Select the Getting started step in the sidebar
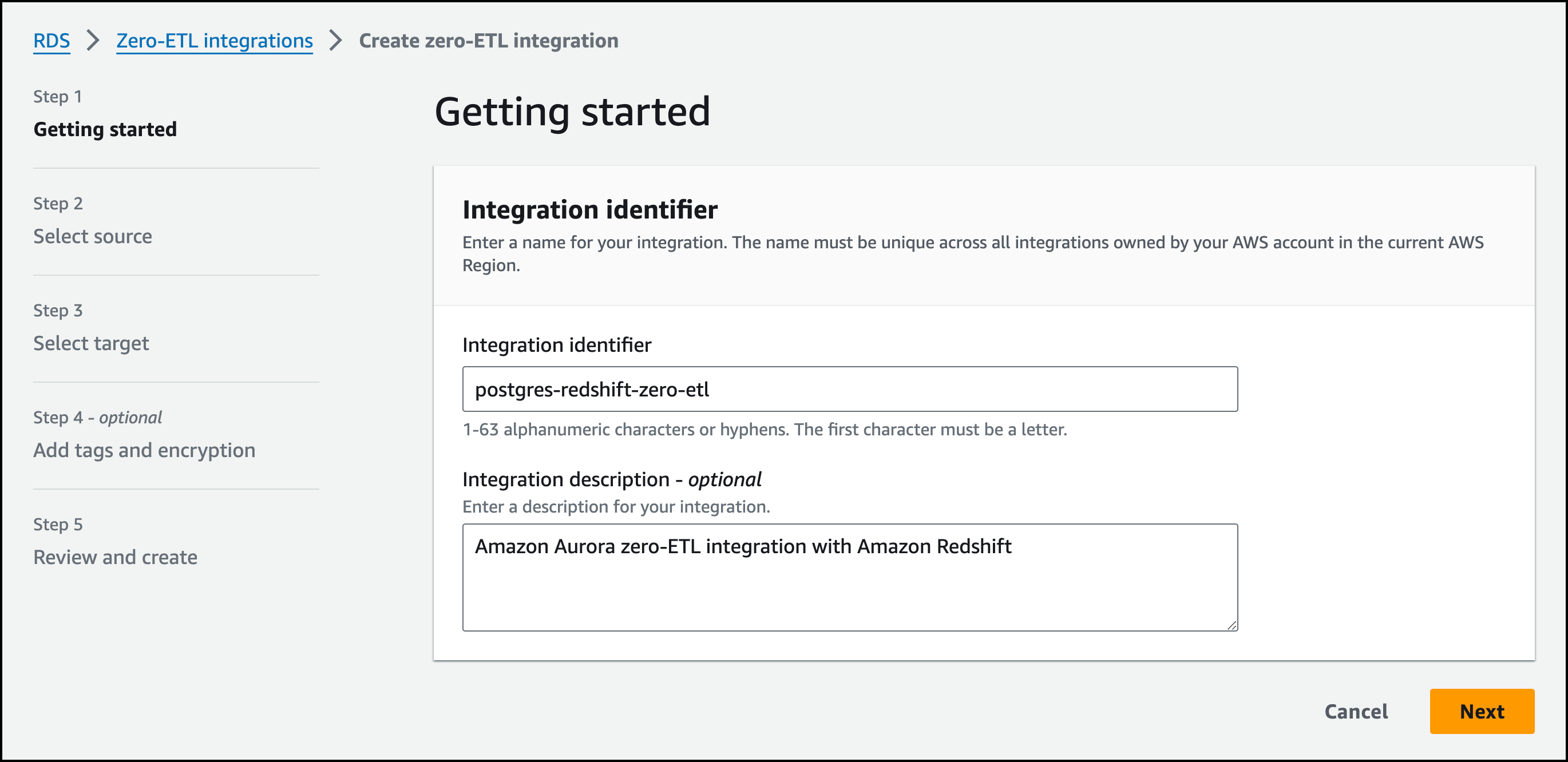This screenshot has width=1568, height=762. (105, 129)
